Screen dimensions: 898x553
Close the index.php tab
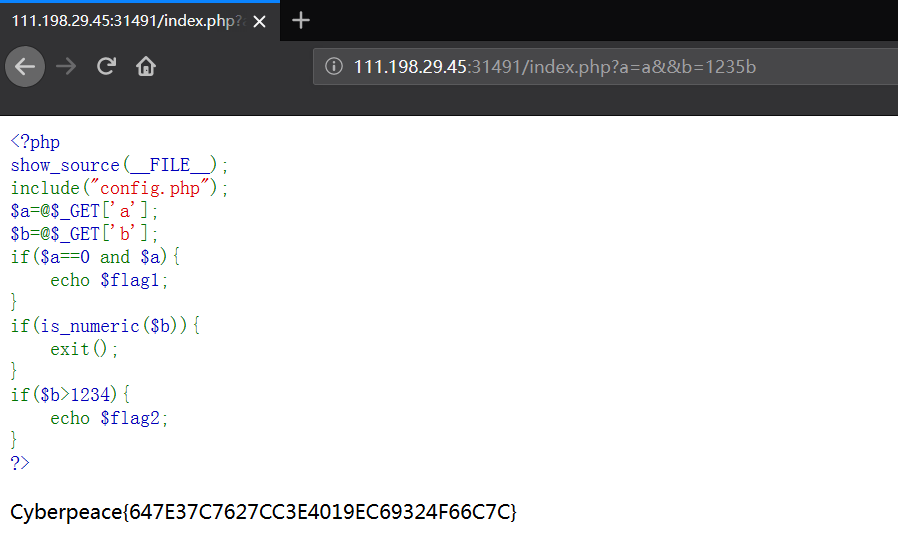tap(259, 22)
